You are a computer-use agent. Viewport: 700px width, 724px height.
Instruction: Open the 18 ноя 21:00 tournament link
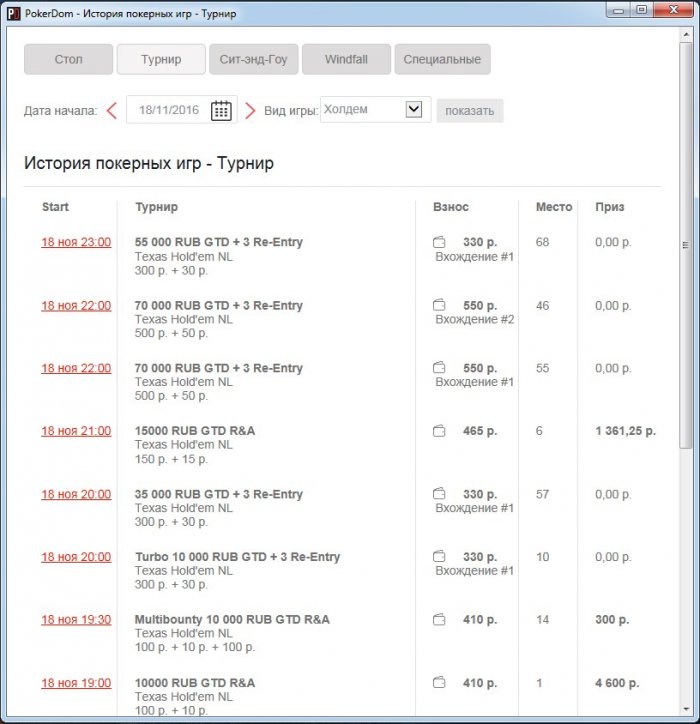(76, 431)
